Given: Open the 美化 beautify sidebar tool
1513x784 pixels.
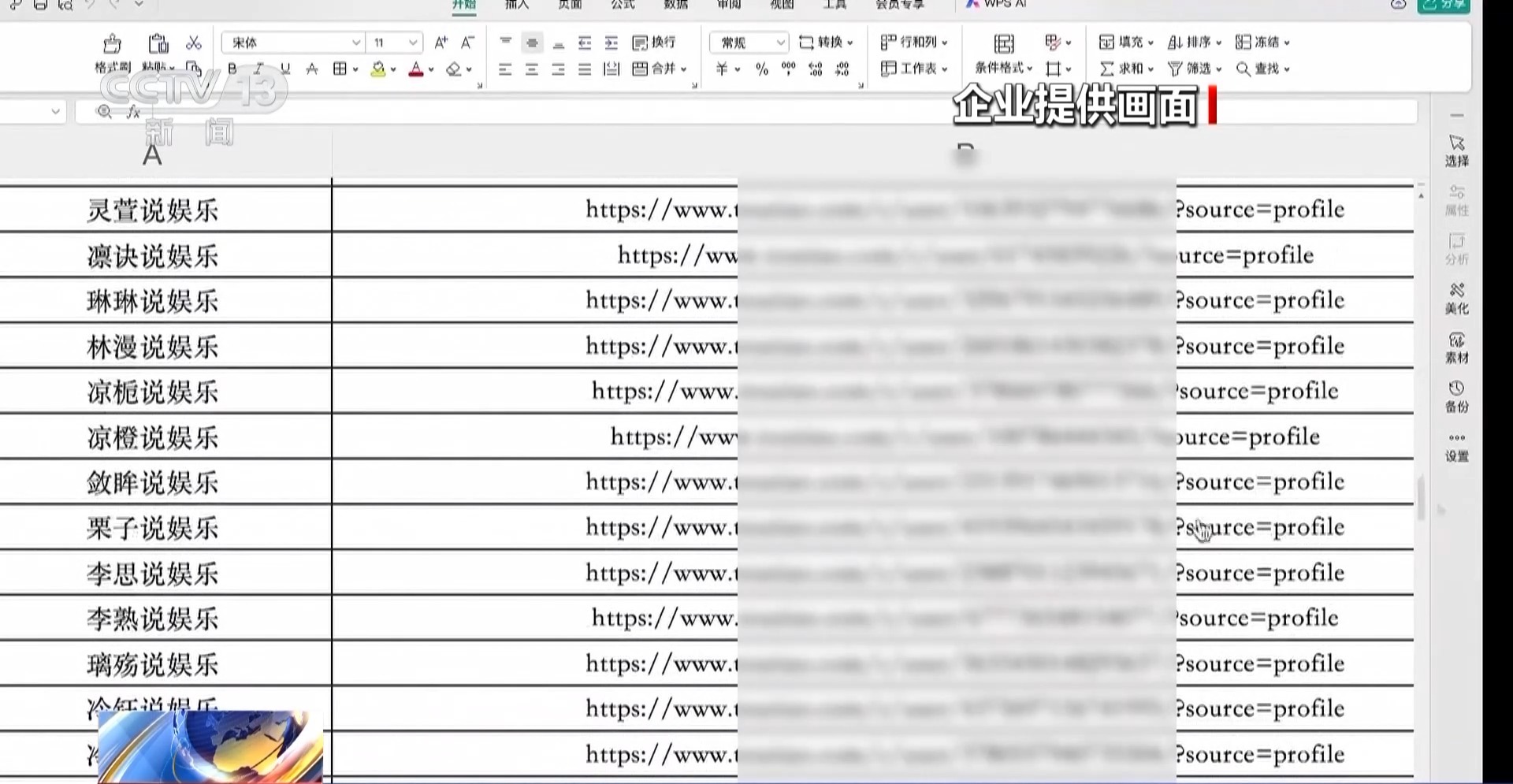Looking at the screenshot, I should (x=1456, y=298).
